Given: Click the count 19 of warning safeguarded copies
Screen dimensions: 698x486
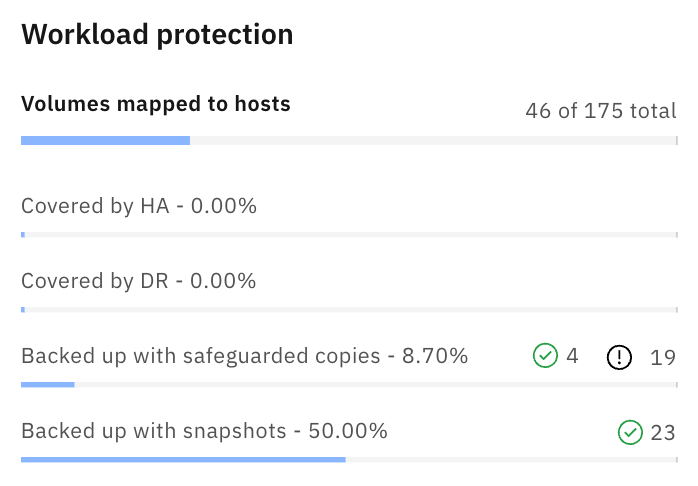Looking at the screenshot, I should click(x=663, y=357).
